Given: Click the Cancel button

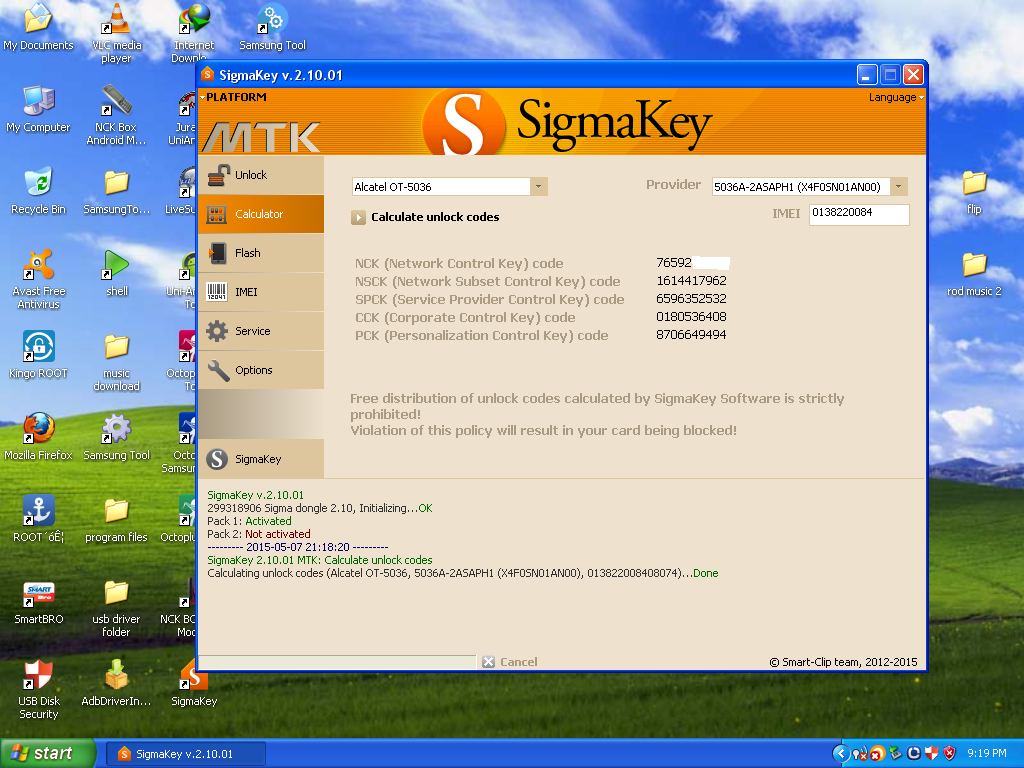Looking at the screenshot, I should point(510,662).
